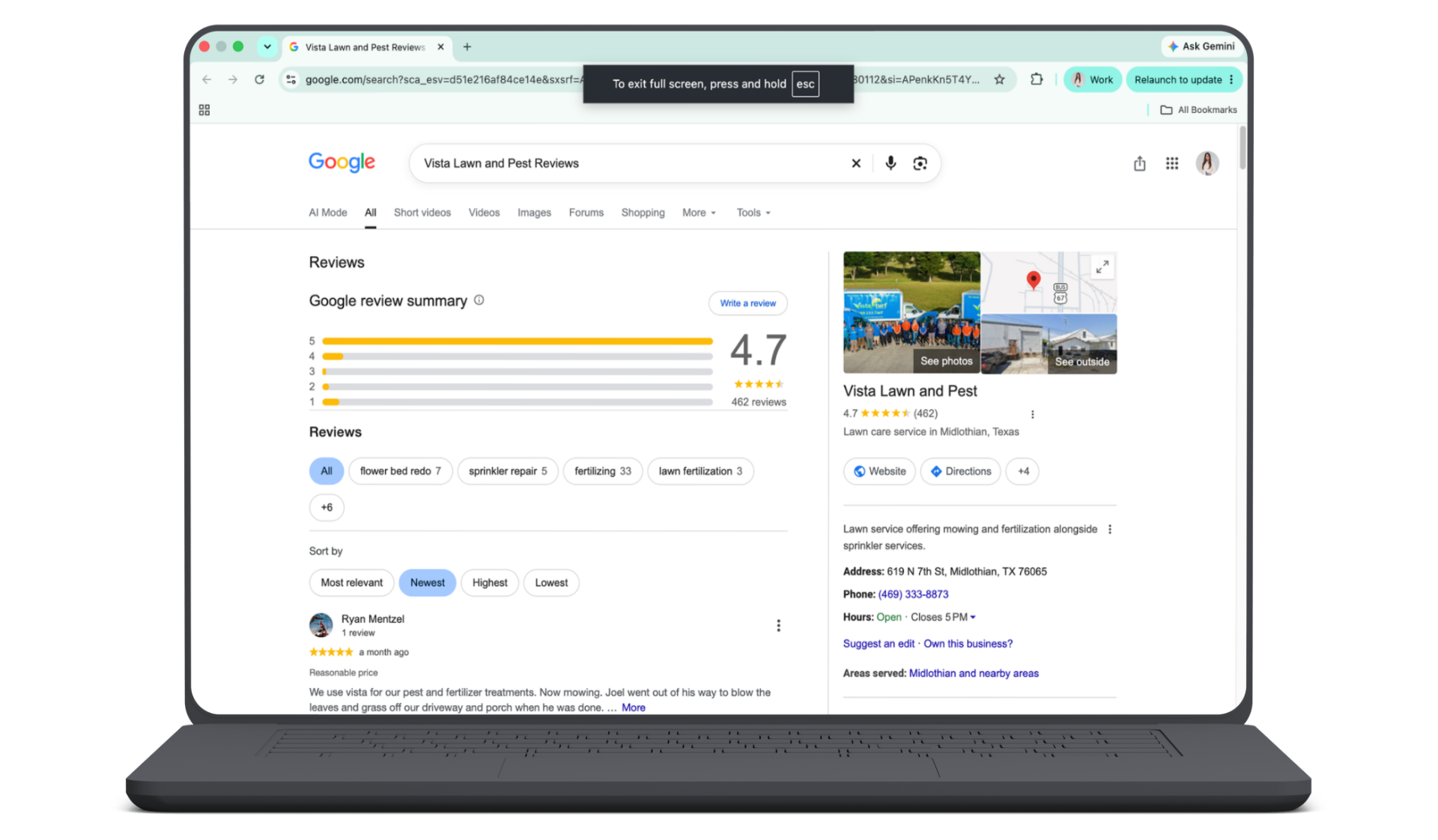
Task: Close the Vista Lawn and Pest Reviews tab
Action: pyautogui.click(x=440, y=46)
